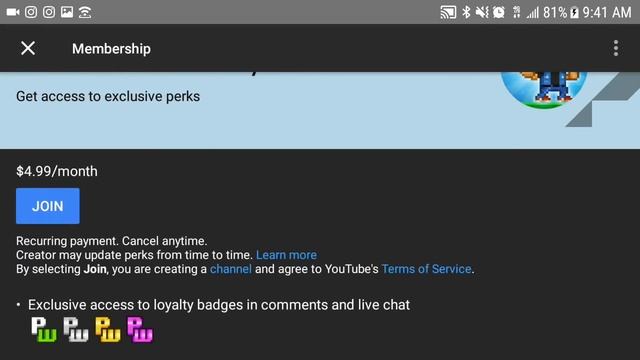Image resolution: width=640 pixels, height=360 pixels.
Task: Close the Membership screen with the X
Action: [28, 48]
